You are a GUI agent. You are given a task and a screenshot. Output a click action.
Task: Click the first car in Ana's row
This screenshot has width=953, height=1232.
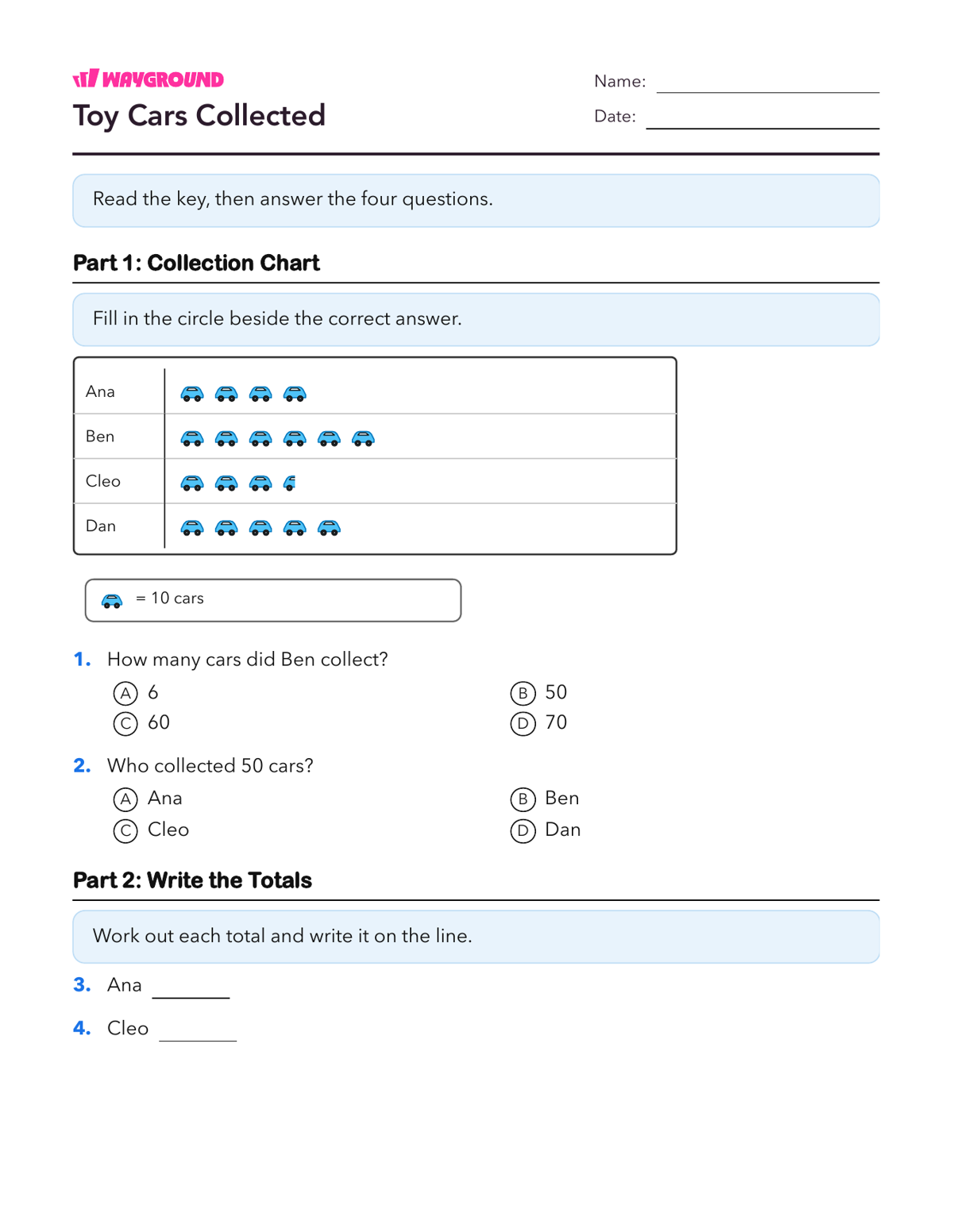click(192, 393)
